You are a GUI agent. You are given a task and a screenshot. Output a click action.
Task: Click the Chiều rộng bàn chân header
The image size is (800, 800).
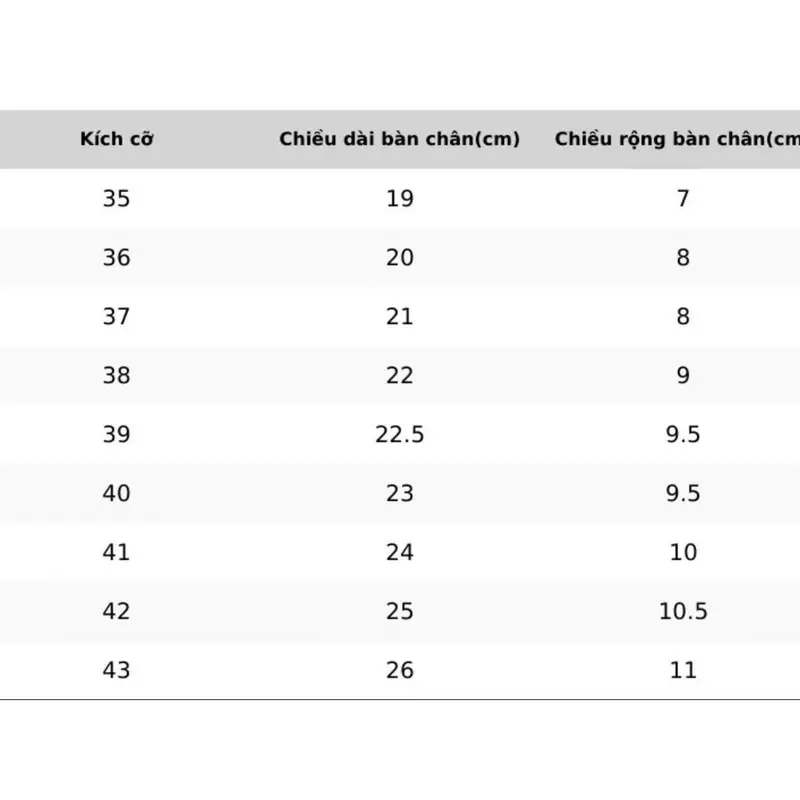677,139
